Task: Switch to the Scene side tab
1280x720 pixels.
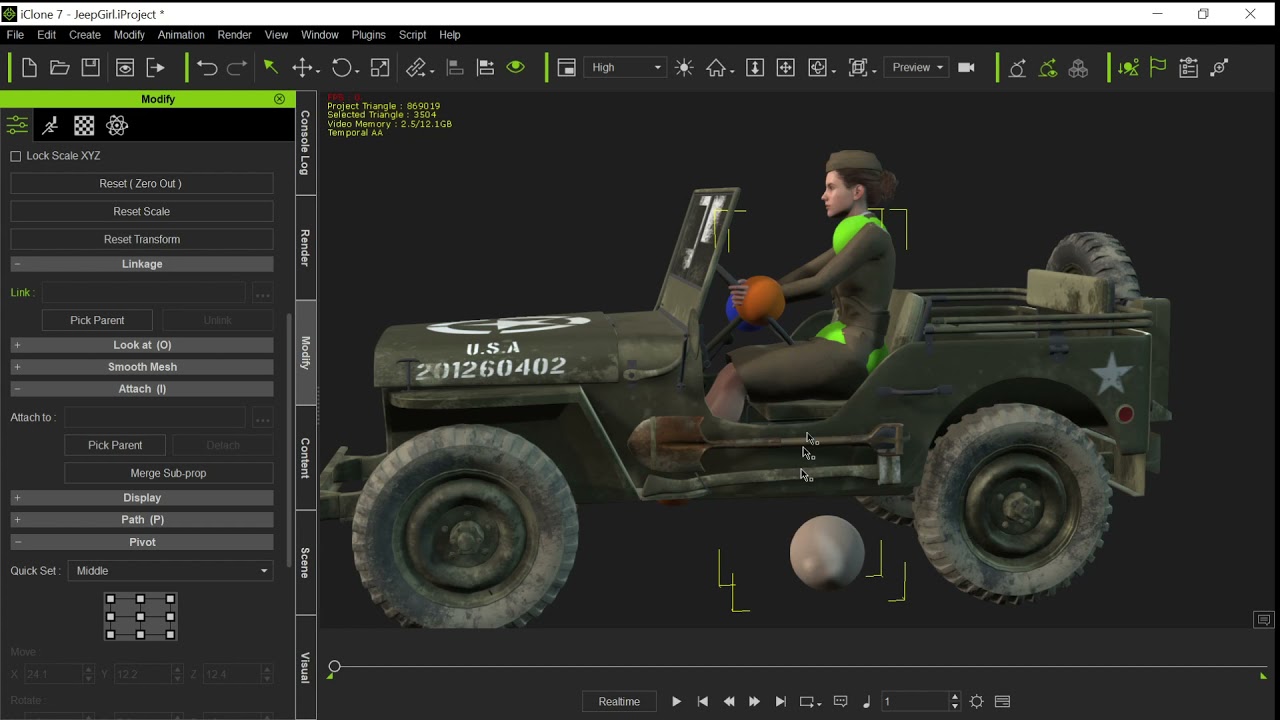Action: click(x=306, y=563)
